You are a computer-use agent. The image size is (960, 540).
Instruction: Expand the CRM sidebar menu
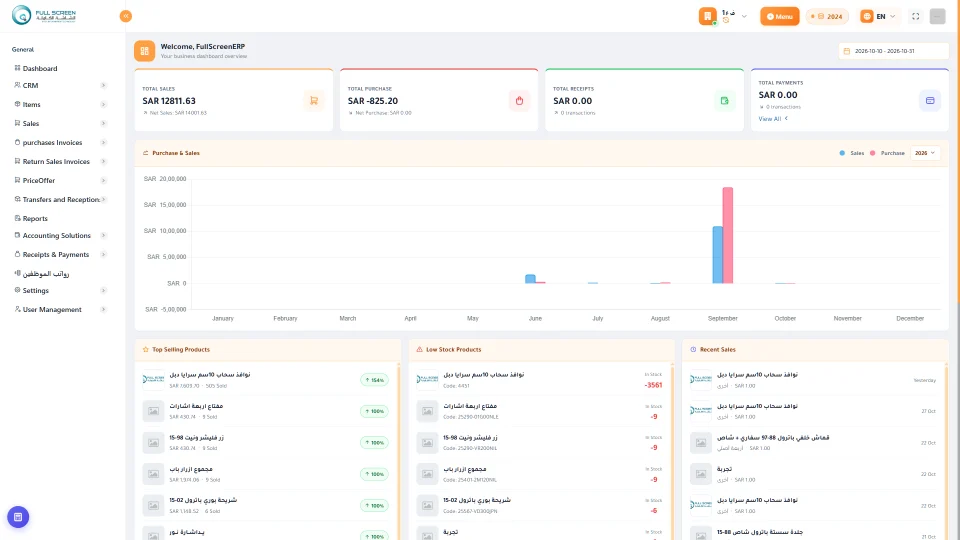pyautogui.click(x=59, y=86)
